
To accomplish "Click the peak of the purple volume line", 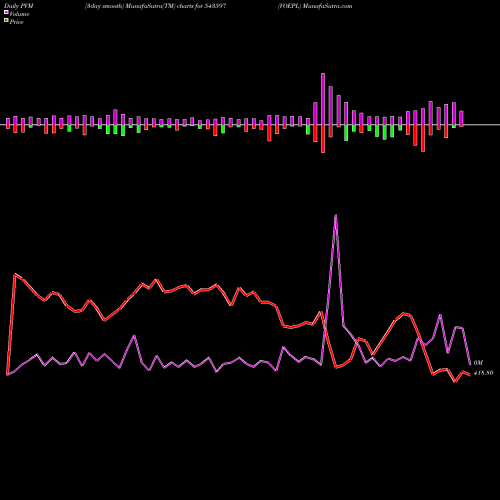I will coord(335,215).
